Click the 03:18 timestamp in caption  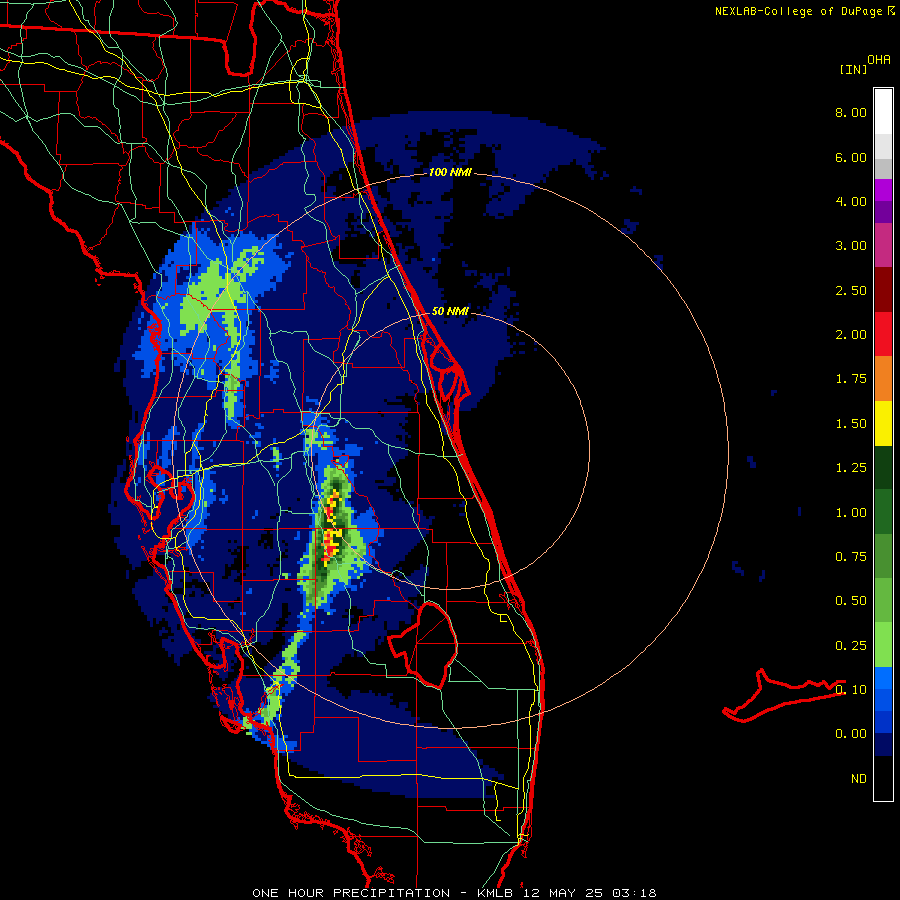point(634,893)
